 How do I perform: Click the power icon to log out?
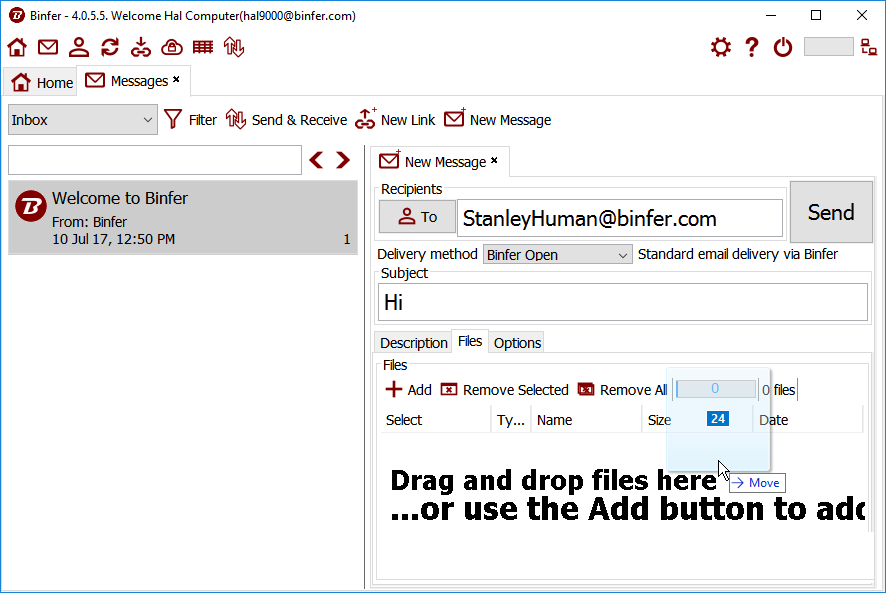point(783,47)
